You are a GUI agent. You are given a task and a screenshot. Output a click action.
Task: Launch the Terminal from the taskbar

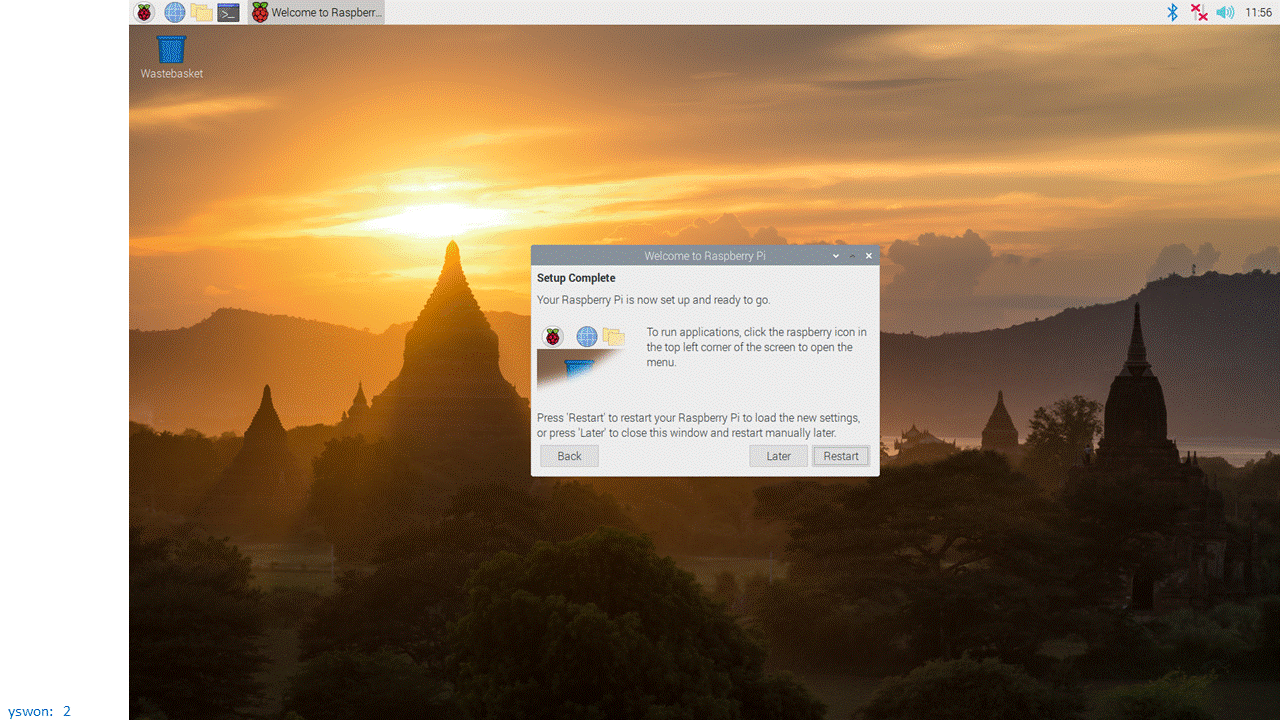[x=229, y=12]
